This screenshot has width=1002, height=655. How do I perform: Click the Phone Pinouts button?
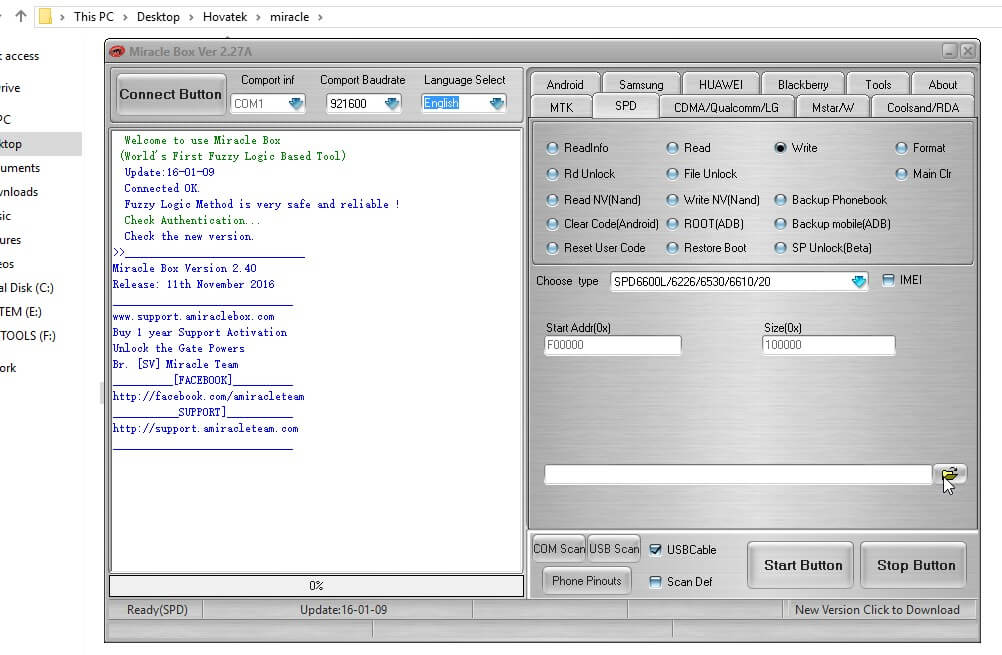(585, 580)
